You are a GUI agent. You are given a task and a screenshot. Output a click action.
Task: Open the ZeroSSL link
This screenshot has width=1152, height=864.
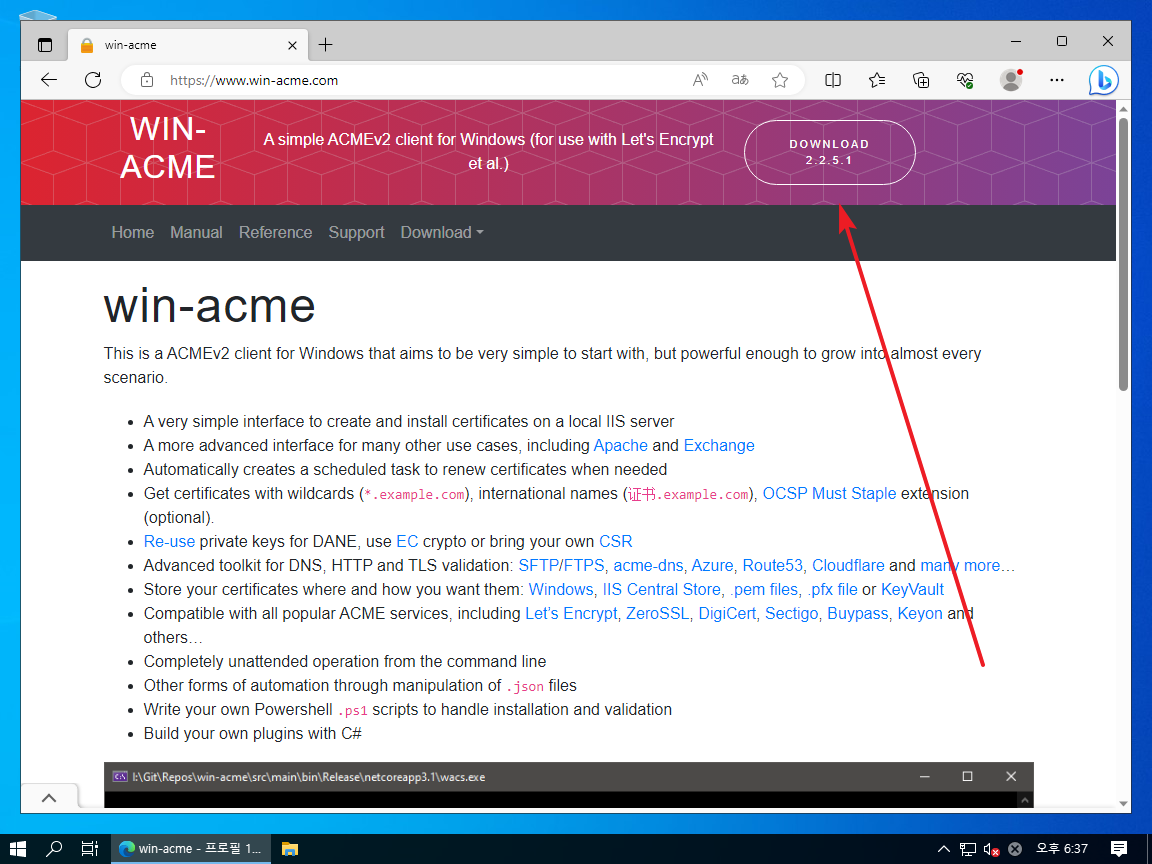[658, 613]
